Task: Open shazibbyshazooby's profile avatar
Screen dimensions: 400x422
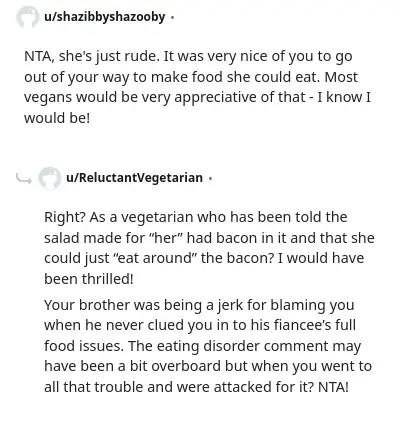Action: coord(27,17)
